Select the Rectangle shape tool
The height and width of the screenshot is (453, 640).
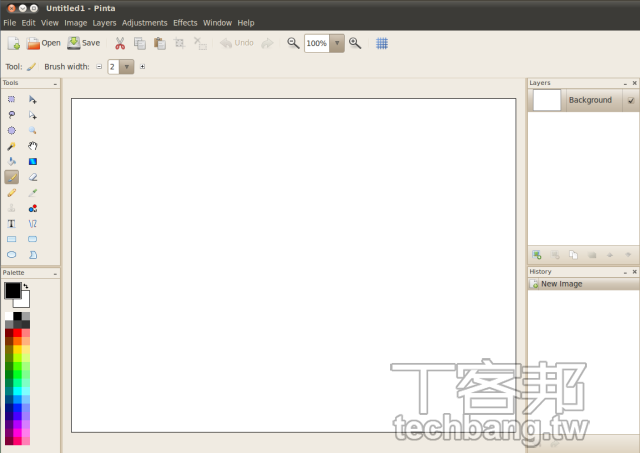pos(11,239)
